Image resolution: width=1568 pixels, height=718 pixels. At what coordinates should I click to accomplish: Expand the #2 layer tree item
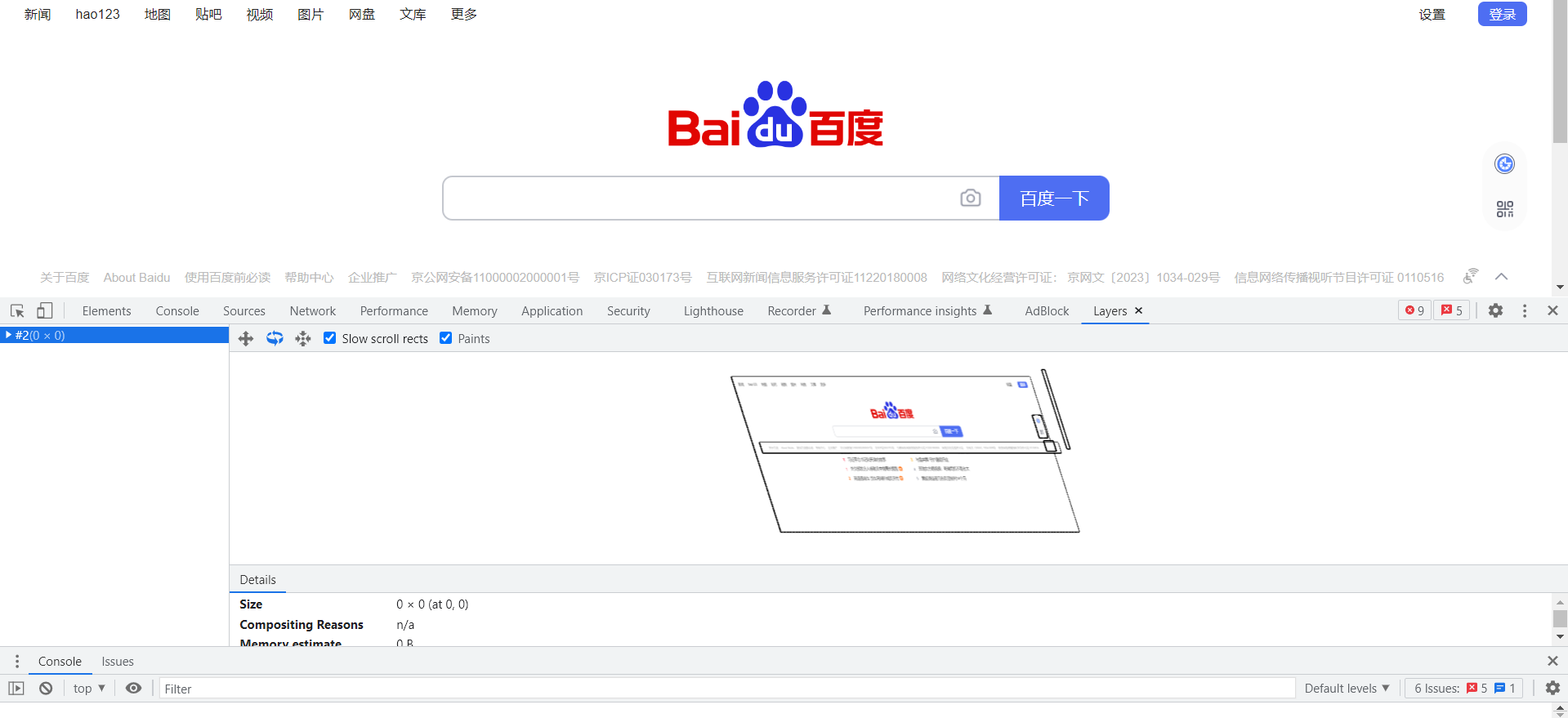click(x=8, y=335)
